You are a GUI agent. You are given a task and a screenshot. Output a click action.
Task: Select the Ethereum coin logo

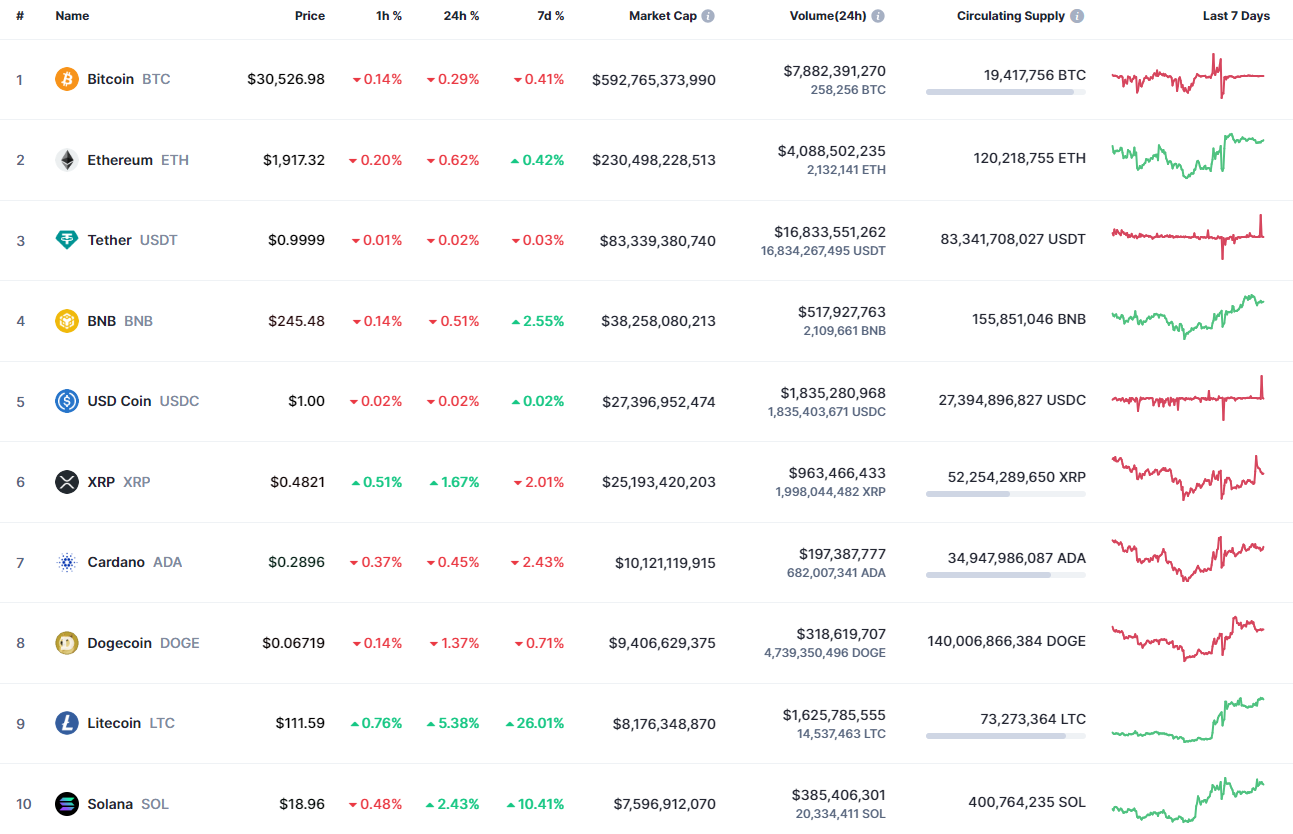tap(66, 159)
